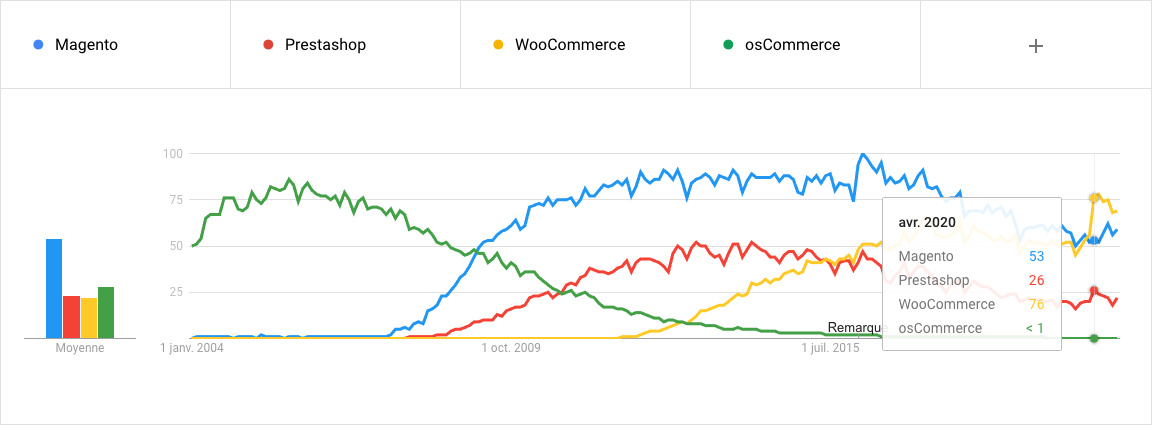The width and height of the screenshot is (1152, 425).
Task: Click the blue Magento color dot
Action: click(x=38, y=45)
